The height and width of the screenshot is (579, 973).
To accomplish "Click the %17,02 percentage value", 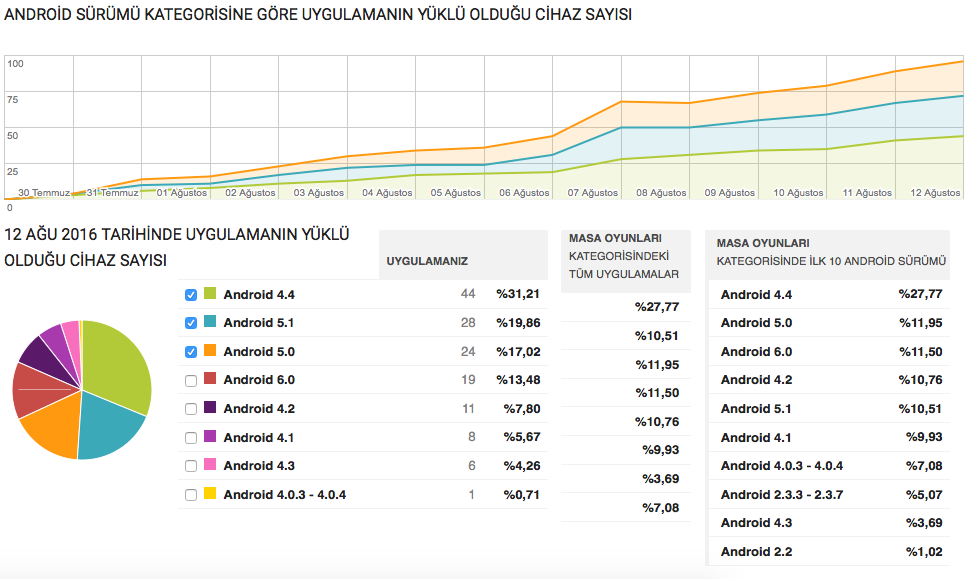I will pos(518,352).
